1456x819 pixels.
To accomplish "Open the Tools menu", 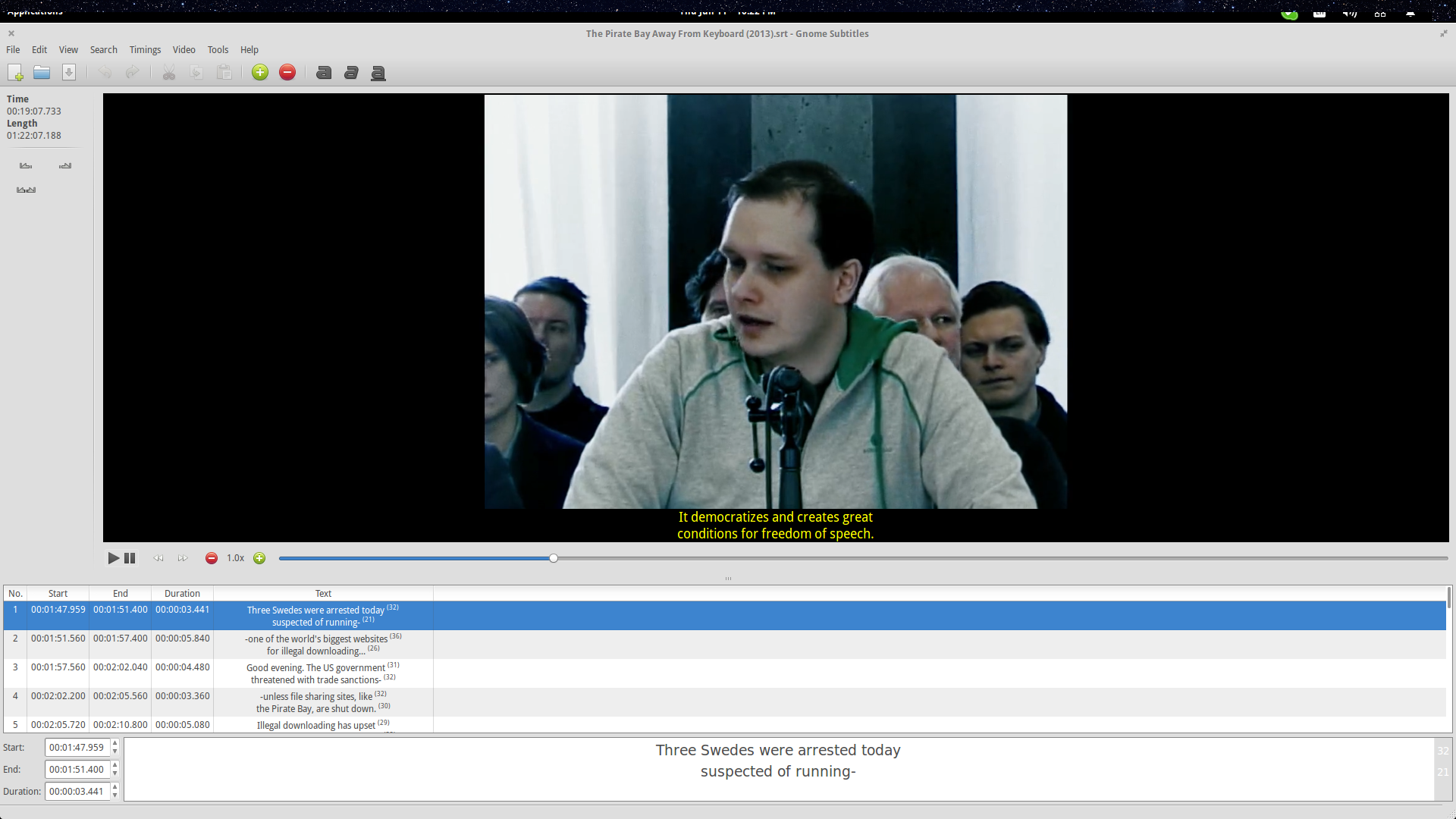I will (x=218, y=50).
